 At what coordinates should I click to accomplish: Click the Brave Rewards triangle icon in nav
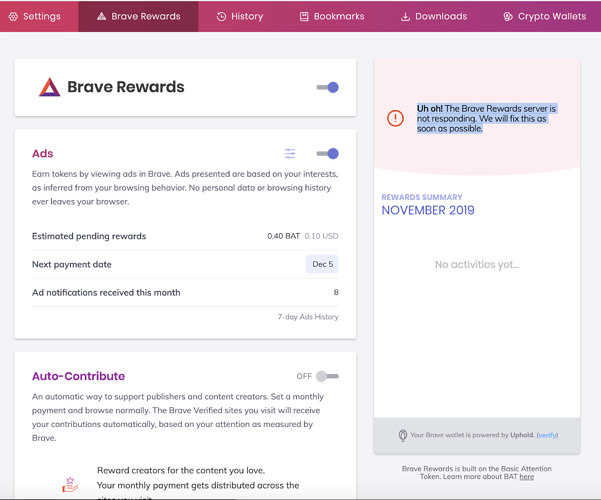[101, 16]
